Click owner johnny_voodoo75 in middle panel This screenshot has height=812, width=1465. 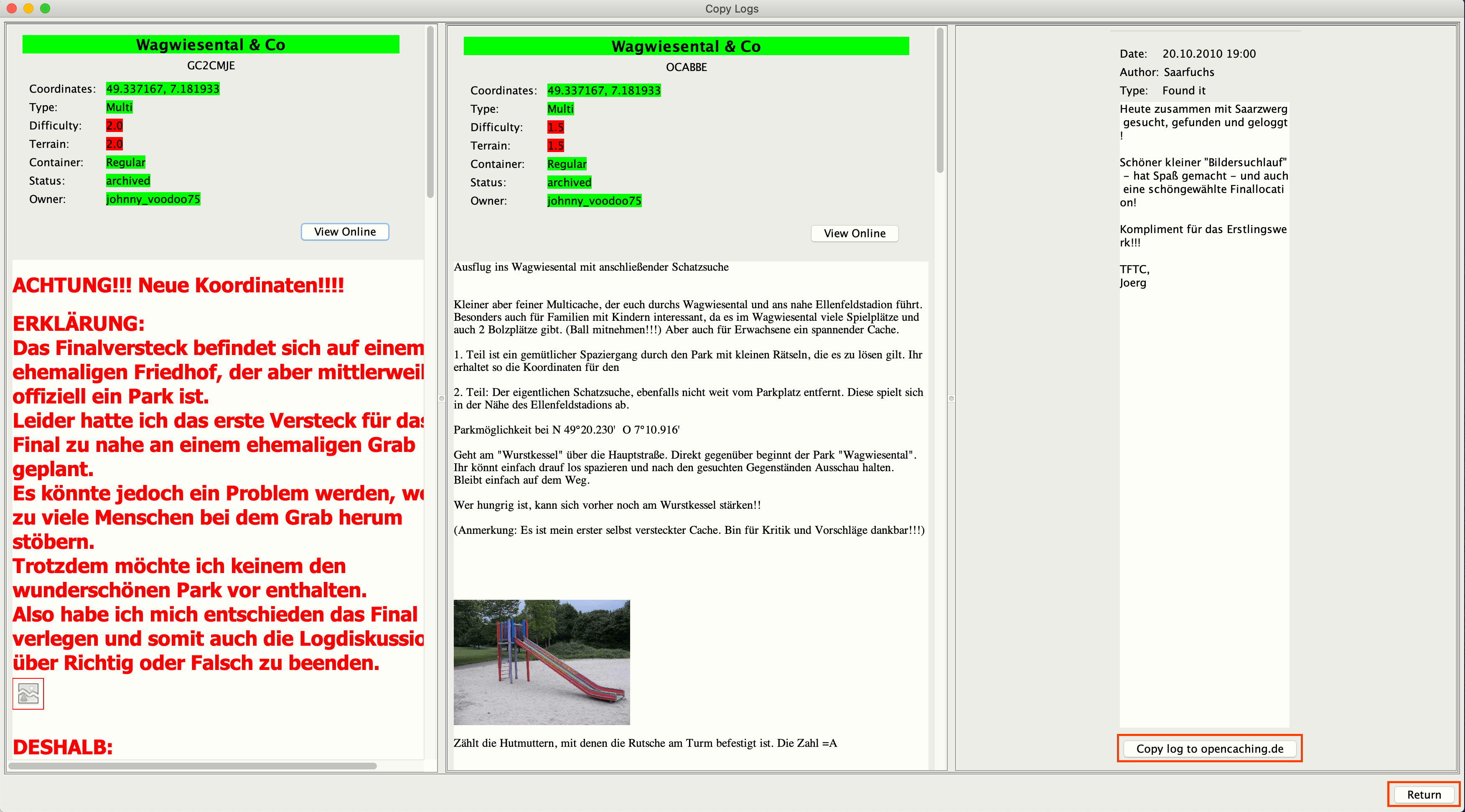[594, 201]
